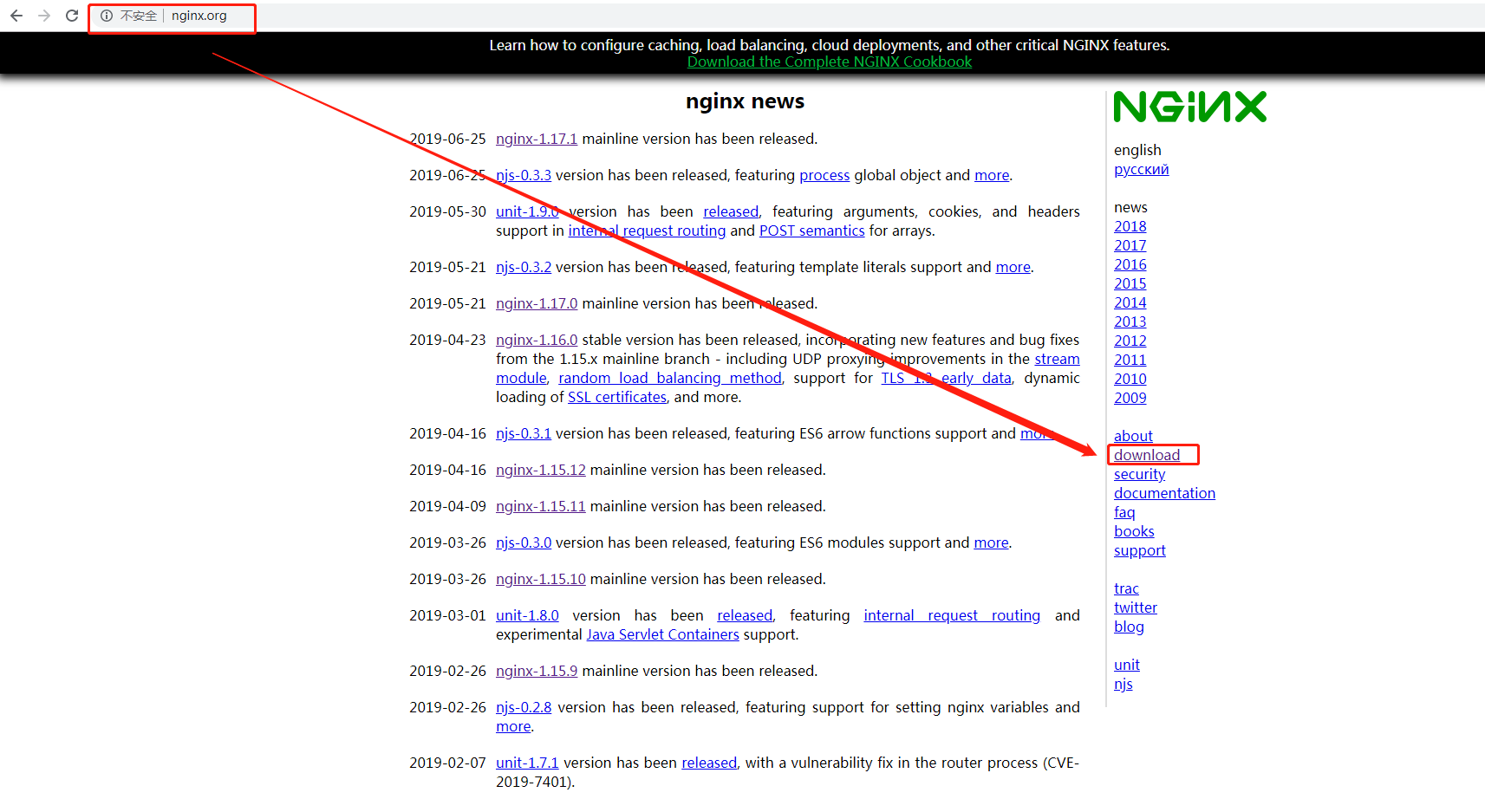The height and width of the screenshot is (812, 1485).
Task: Open the documentation page
Action: [1164, 493]
